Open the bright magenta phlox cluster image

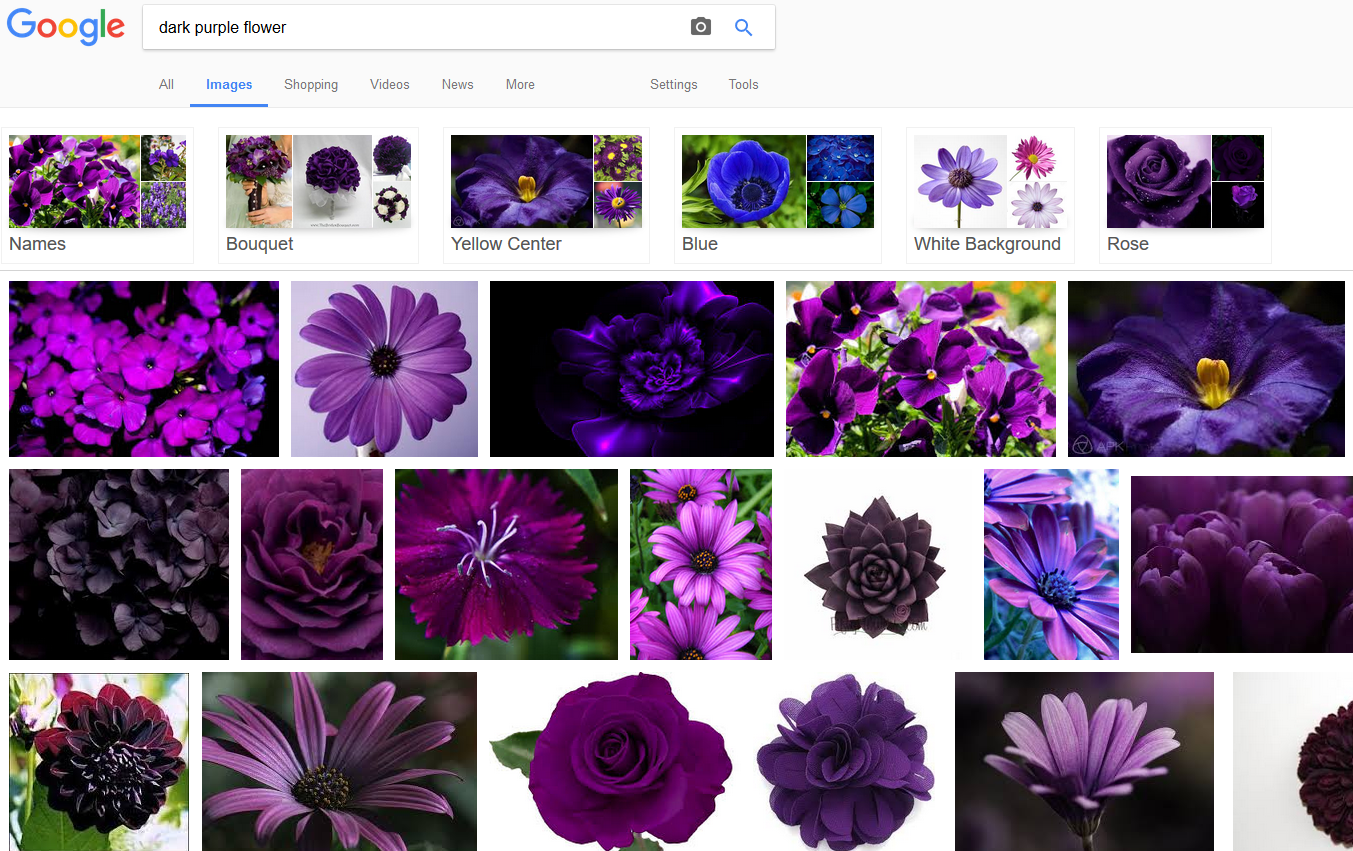(144, 369)
